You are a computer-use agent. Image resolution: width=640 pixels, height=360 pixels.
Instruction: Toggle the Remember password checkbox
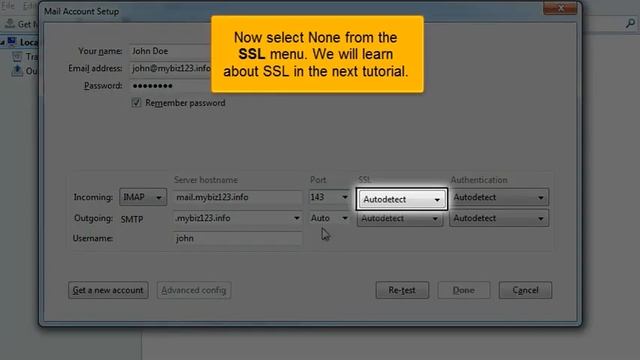click(136, 103)
